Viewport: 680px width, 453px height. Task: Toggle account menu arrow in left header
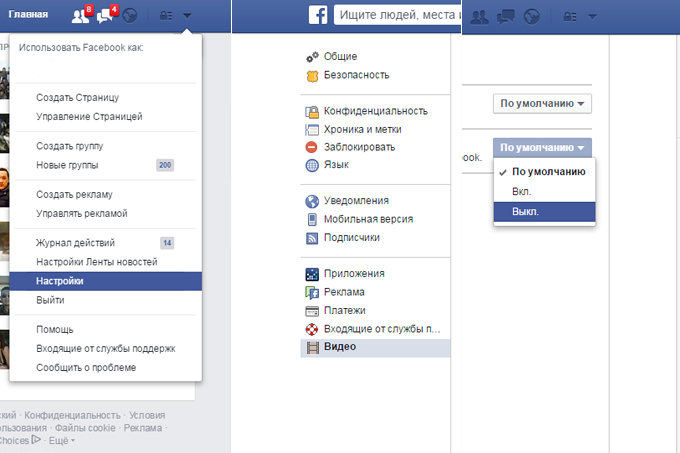187,16
